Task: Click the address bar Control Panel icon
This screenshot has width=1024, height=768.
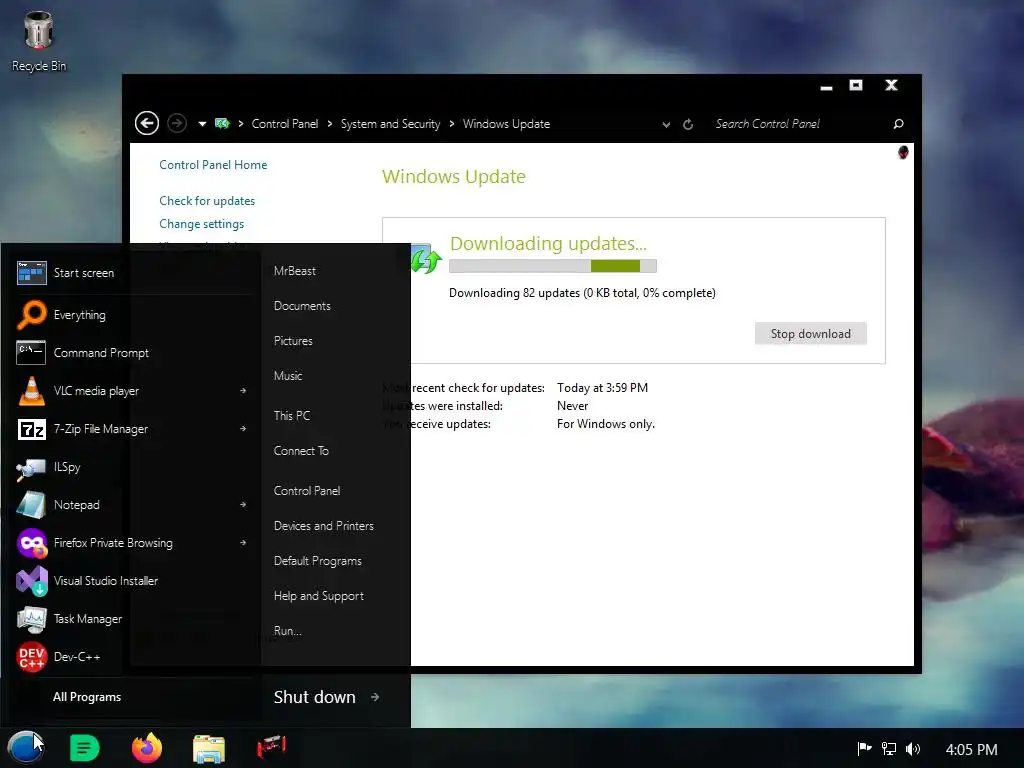Action: 222,123
